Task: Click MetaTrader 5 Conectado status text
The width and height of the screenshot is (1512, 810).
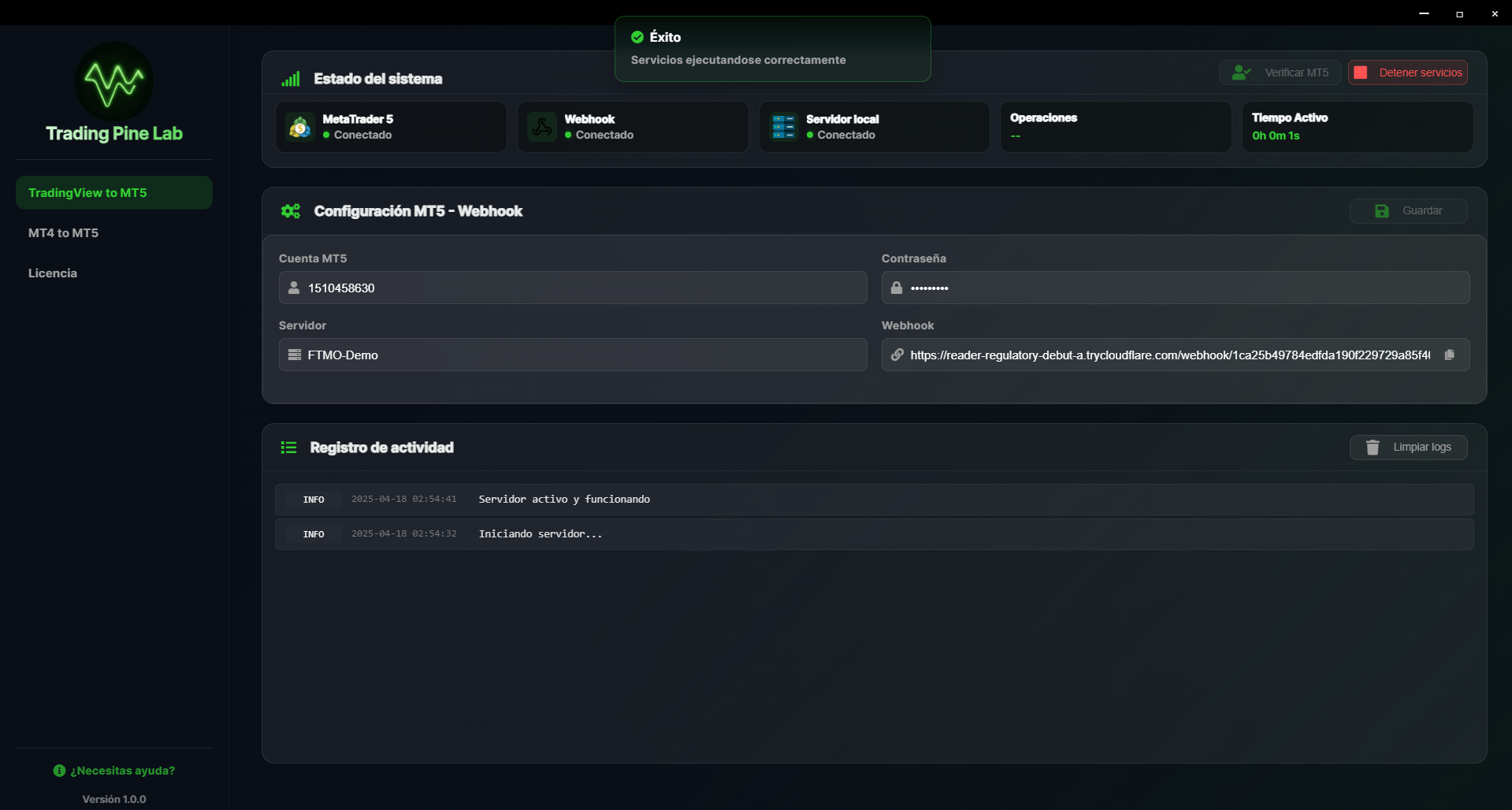Action: [x=362, y=135]
